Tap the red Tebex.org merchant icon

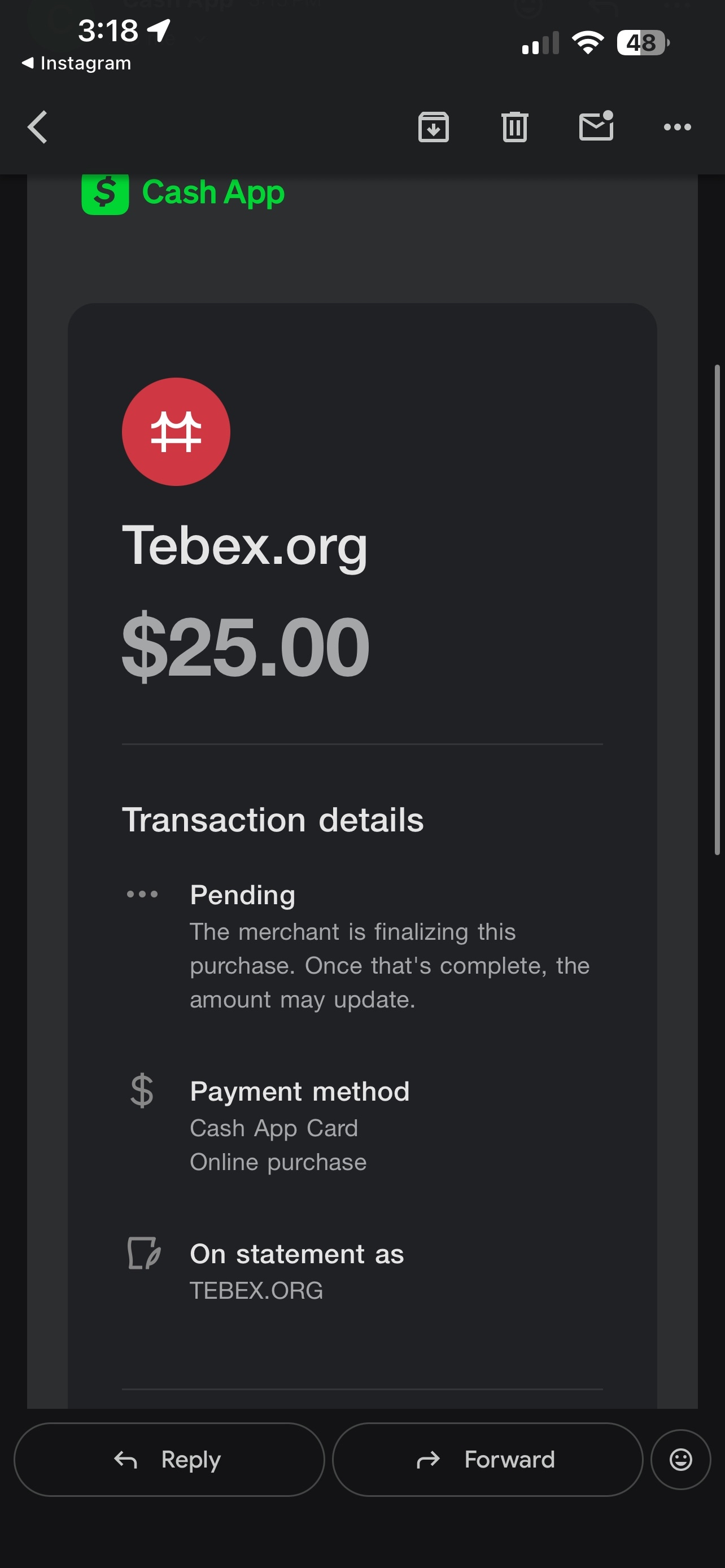pyautogui.click(x=176, y=432)
